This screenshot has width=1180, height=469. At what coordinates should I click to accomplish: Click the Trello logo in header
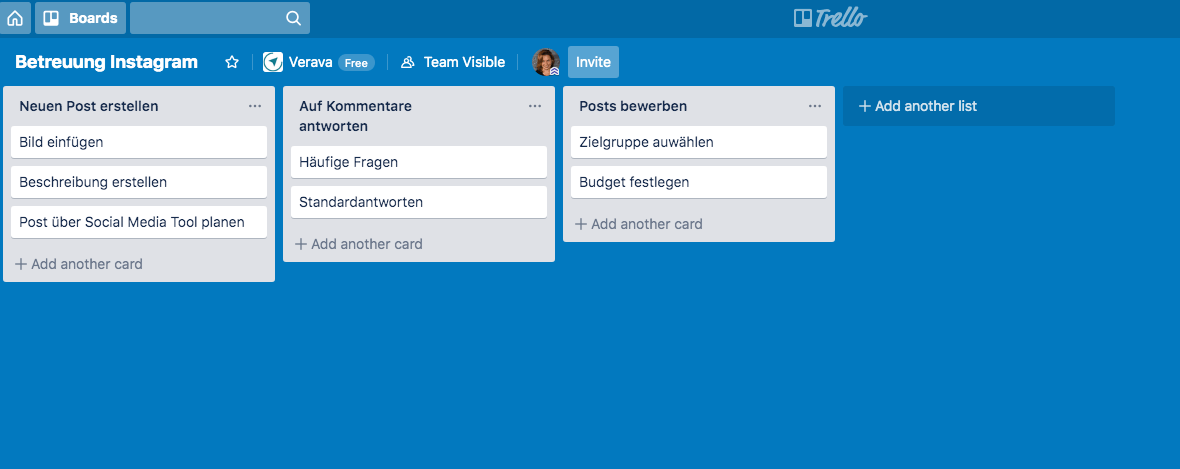click(830, 17)
